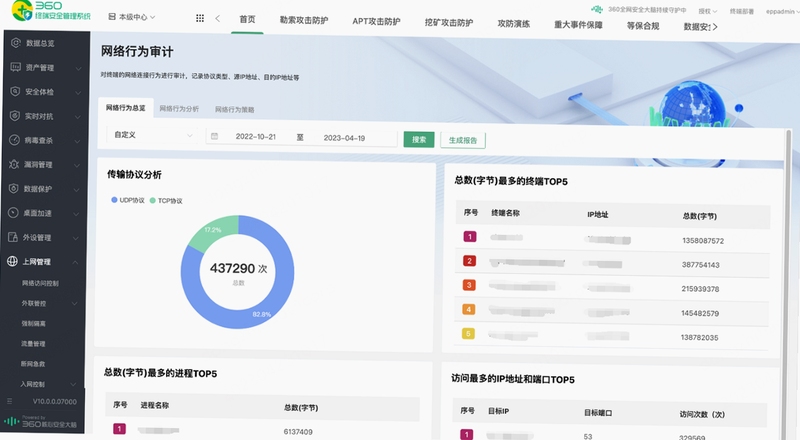Open 强制隔离 in the sidebar submenu
This screenshot has width=800, height=440.
click(x=33, y=324)
